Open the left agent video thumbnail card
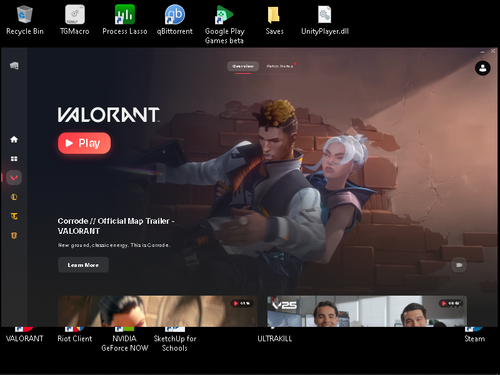The height and width of the screenshot is (375, 500). click(158, 311)
